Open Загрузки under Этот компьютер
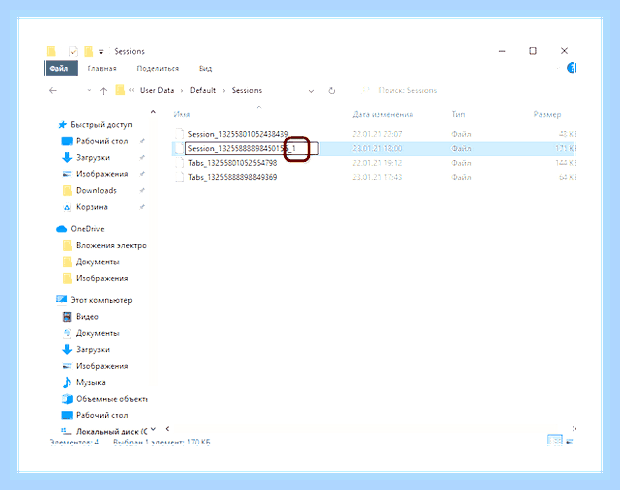 click(93, 350)
